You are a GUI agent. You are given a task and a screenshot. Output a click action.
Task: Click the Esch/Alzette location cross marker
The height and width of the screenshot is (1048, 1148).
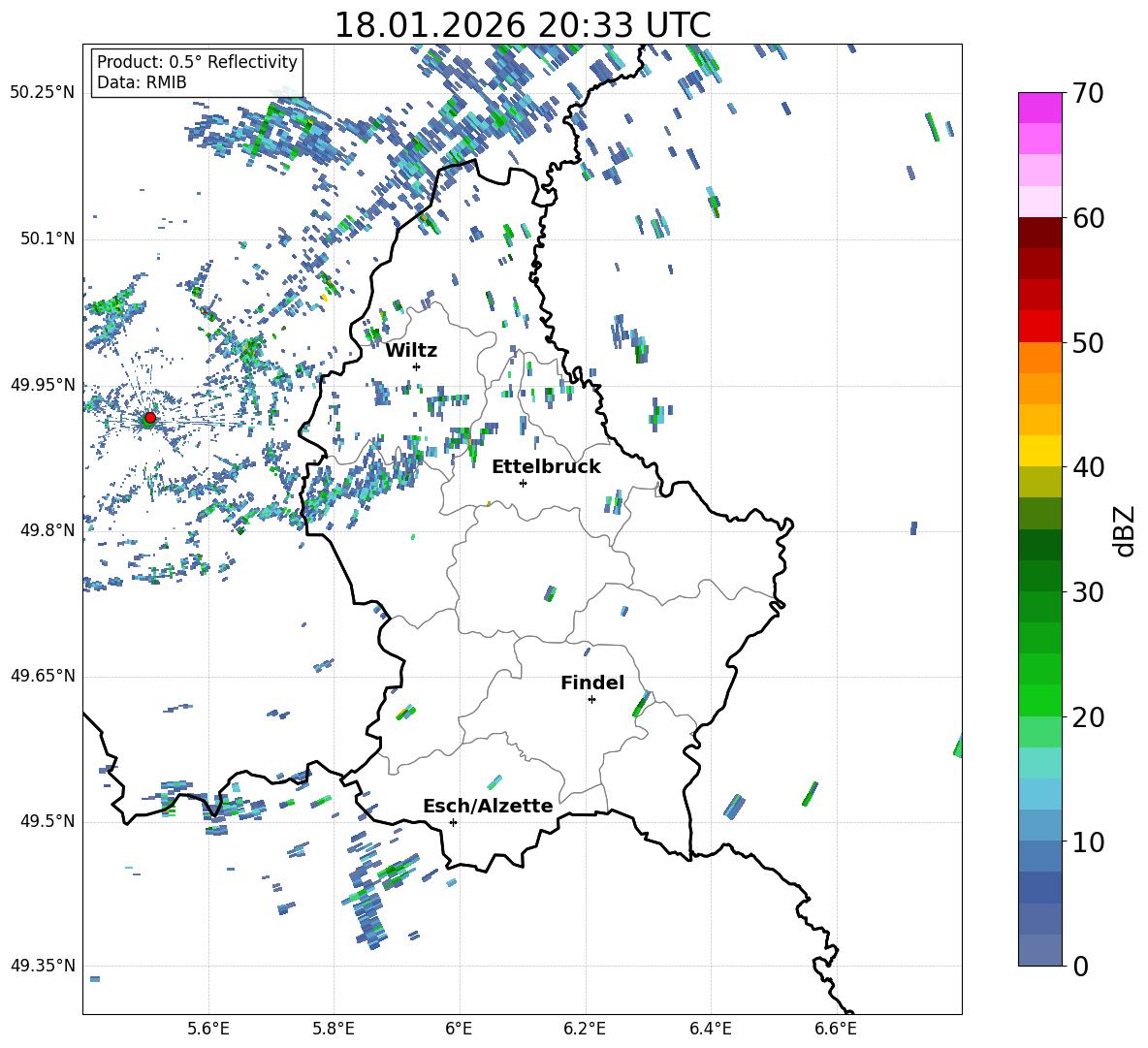(453, 822)
